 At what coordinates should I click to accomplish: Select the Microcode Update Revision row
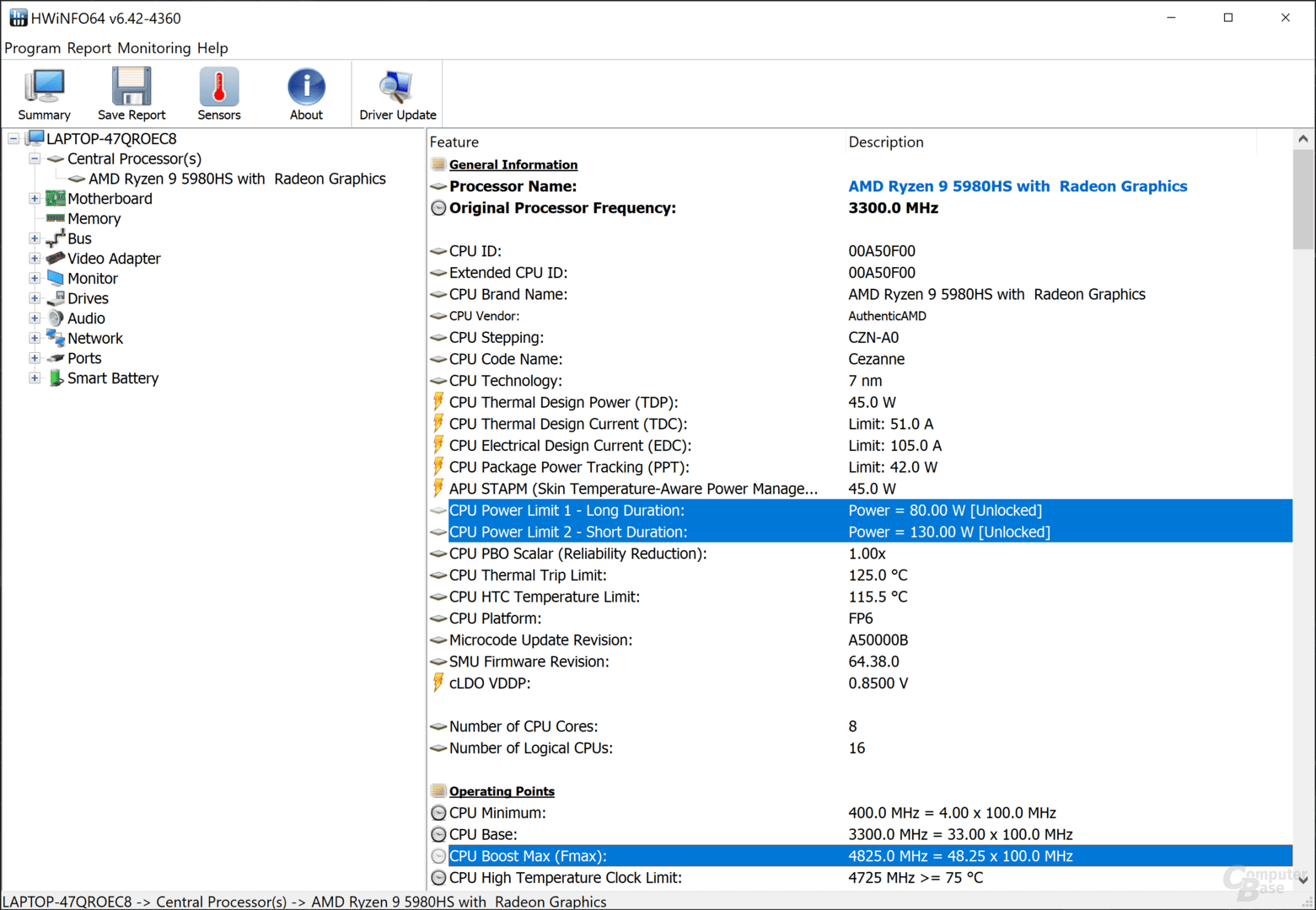click(860, 640)
